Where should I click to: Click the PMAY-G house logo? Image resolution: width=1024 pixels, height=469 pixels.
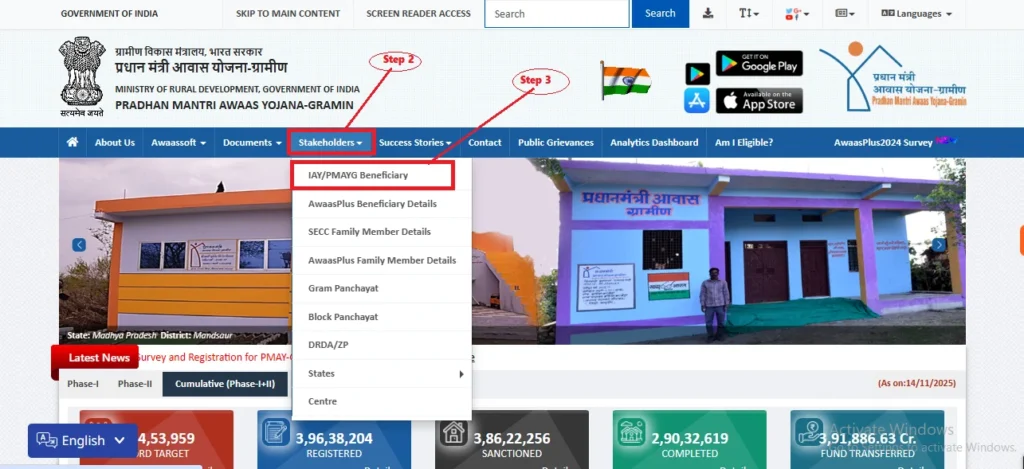(x=892, y=77)
